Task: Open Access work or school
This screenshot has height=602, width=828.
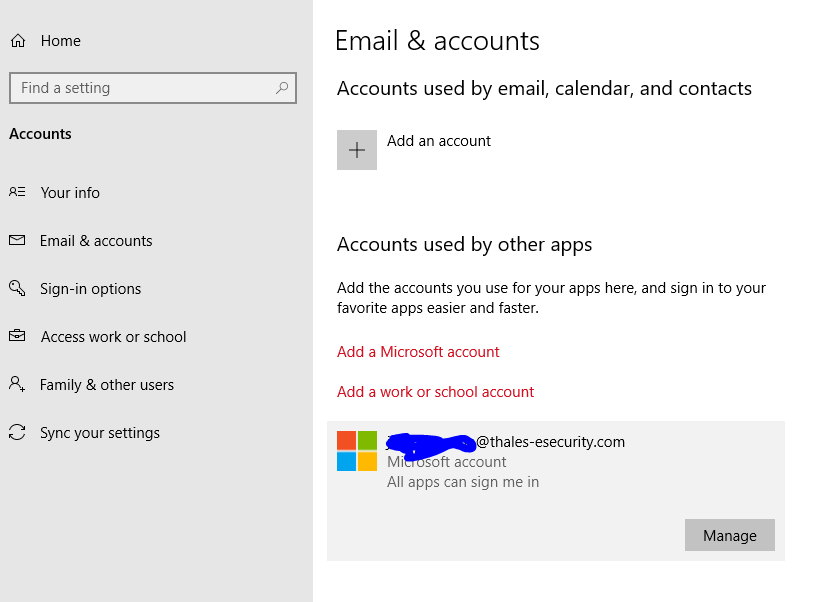Action: (114, 337)
